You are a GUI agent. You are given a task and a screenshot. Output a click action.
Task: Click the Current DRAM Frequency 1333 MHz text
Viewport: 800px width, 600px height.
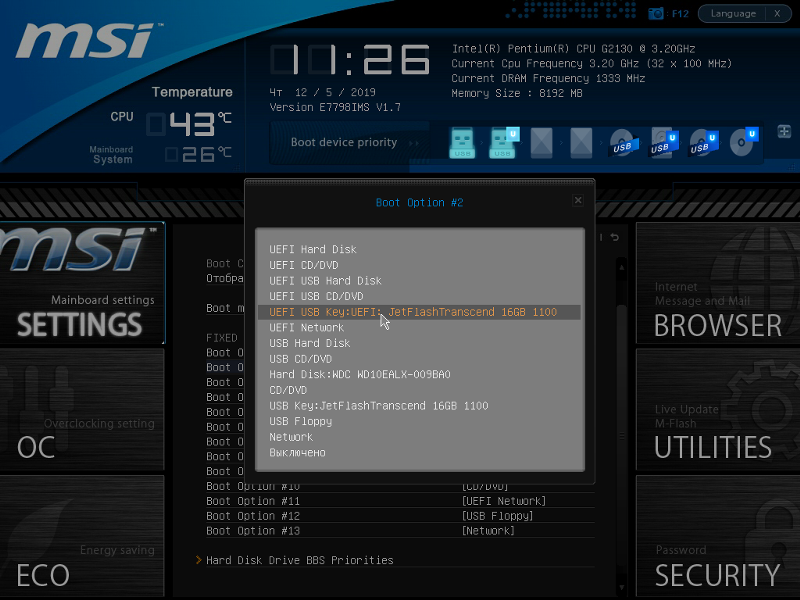(x=548, y=79)
